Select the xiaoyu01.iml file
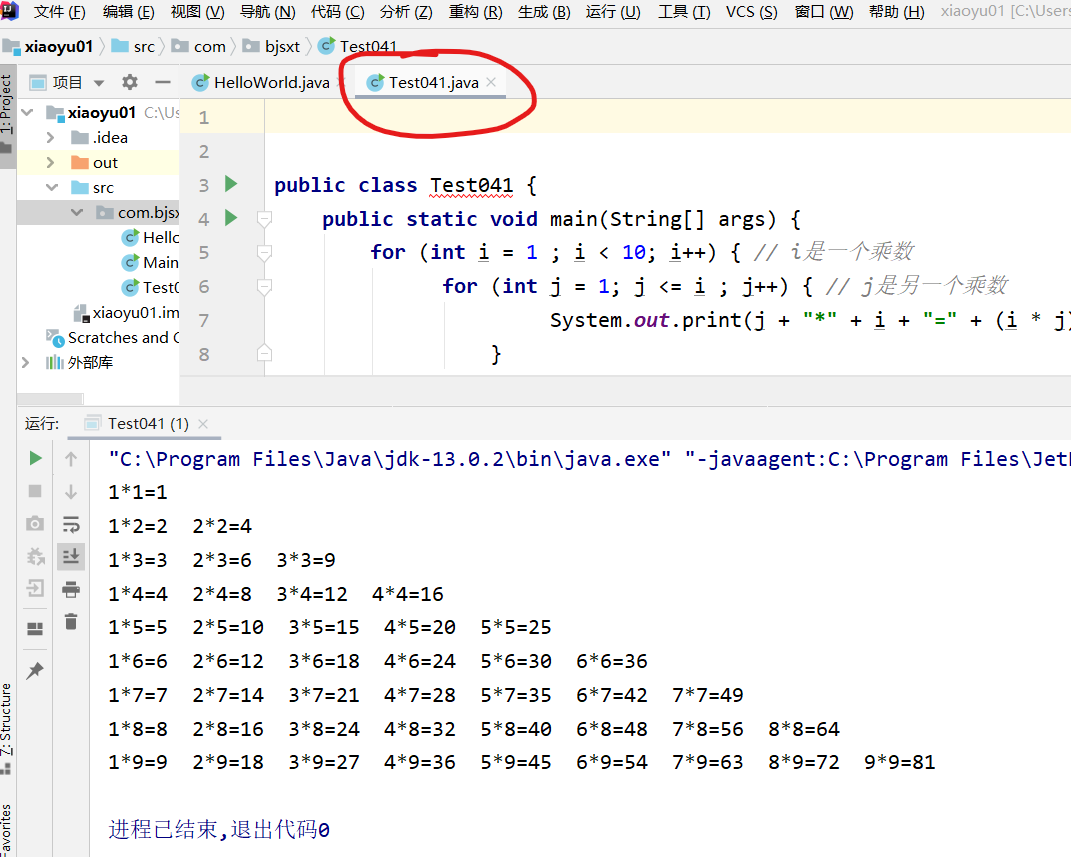This screenshot has height=857, width=1071. click(126, 313)
